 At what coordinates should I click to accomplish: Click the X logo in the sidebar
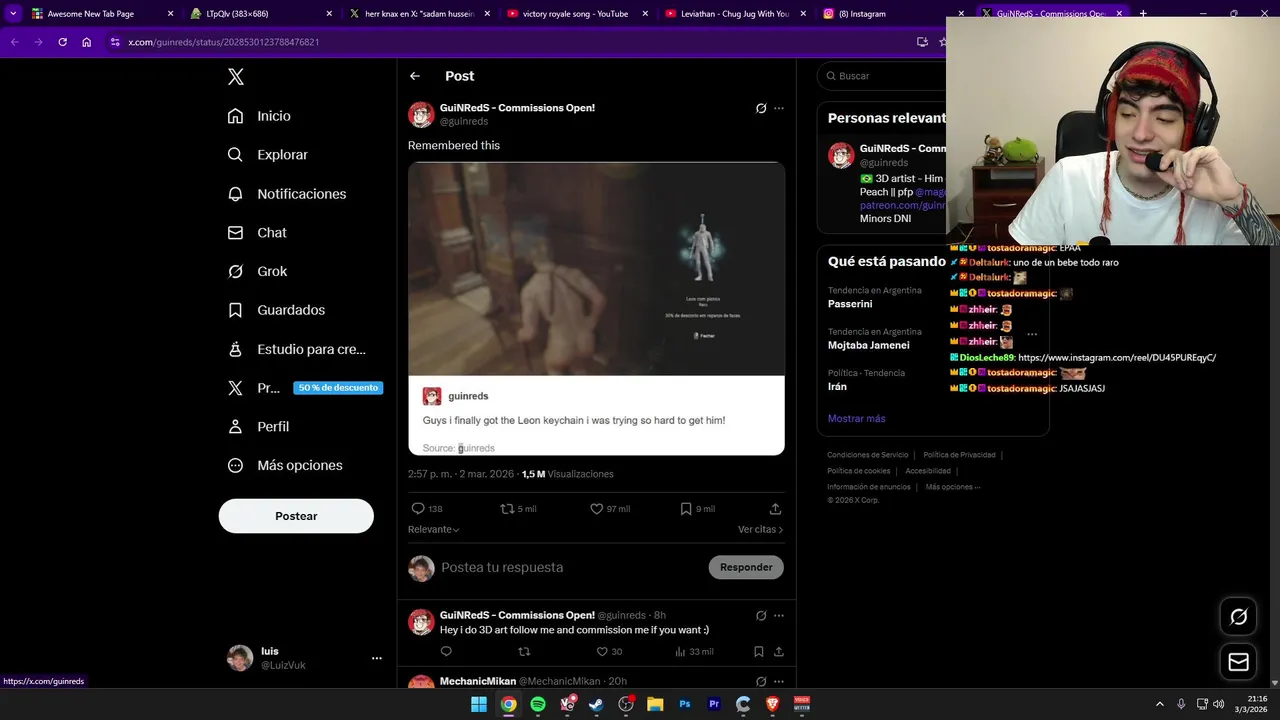coord(236,77)
